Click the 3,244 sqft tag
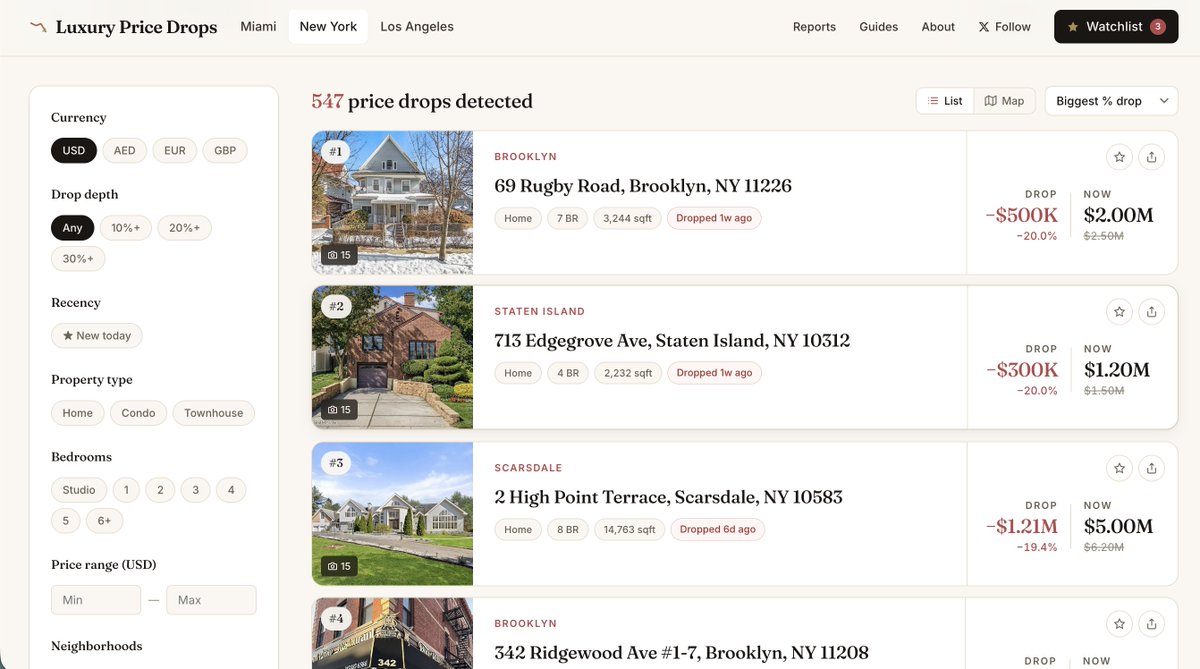1200x669 pixels. [628, 218]
